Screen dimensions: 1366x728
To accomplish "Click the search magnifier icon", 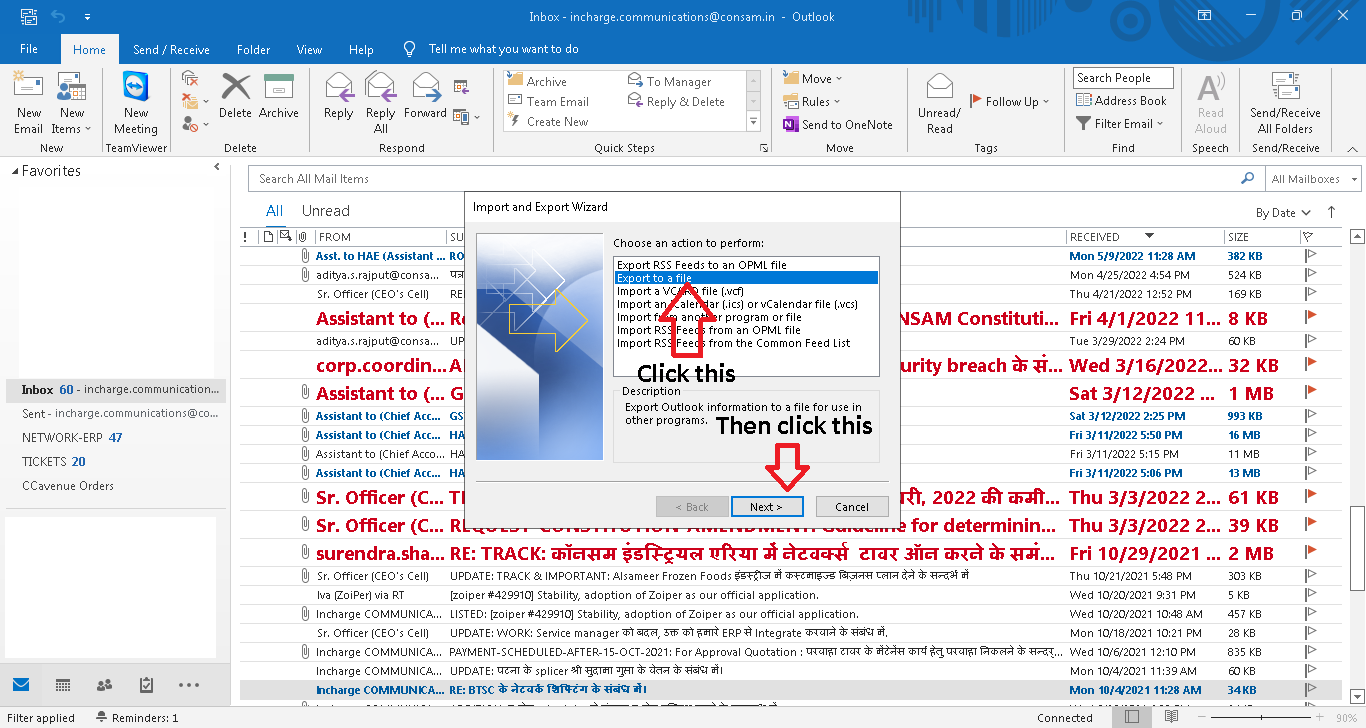I will click(x=1247, y=178).
